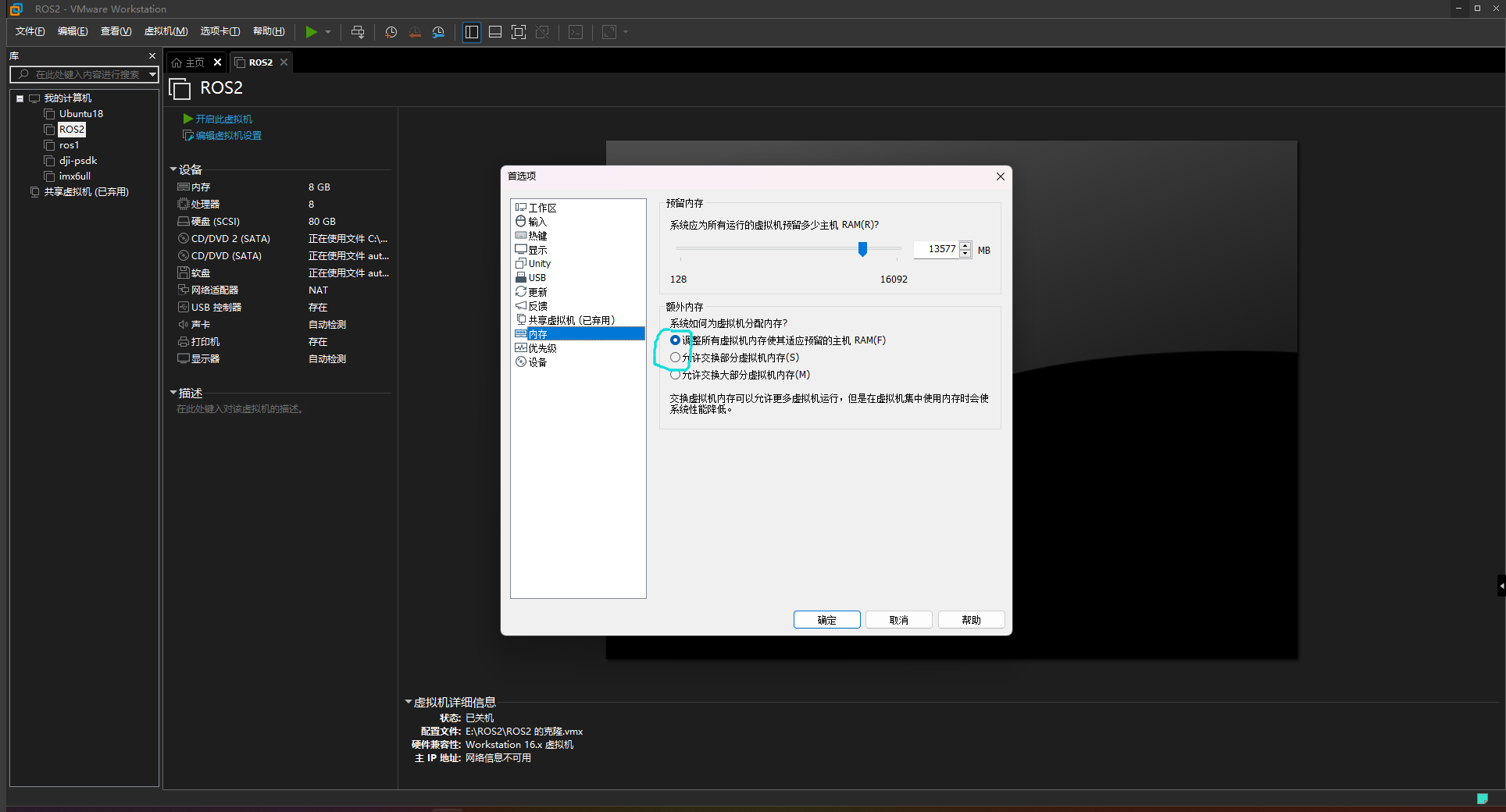Open the library search dropdown arrow
The width and height of the screenshot is (1506, 812).
coord(152,74)
